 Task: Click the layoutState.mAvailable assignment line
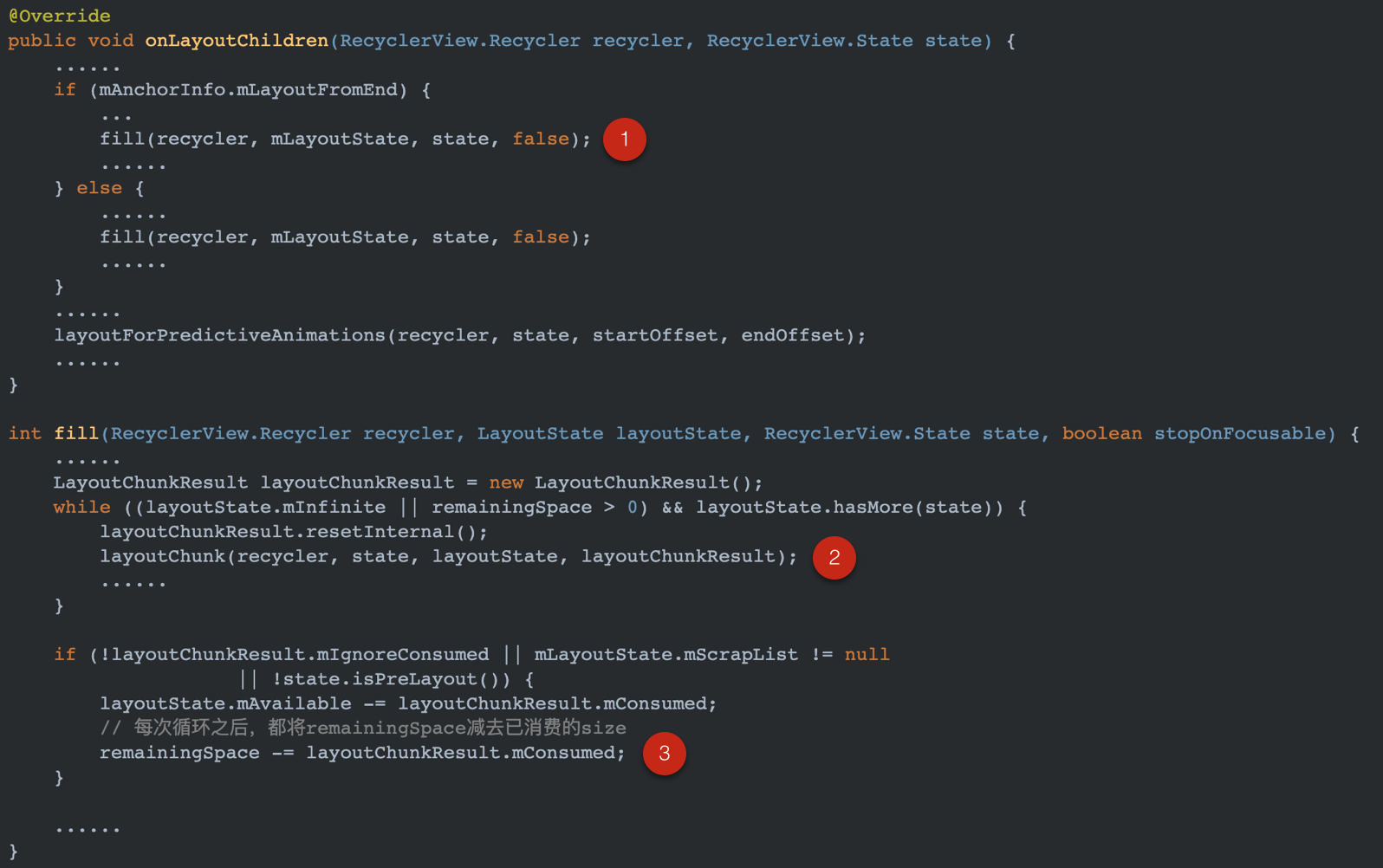408,703
